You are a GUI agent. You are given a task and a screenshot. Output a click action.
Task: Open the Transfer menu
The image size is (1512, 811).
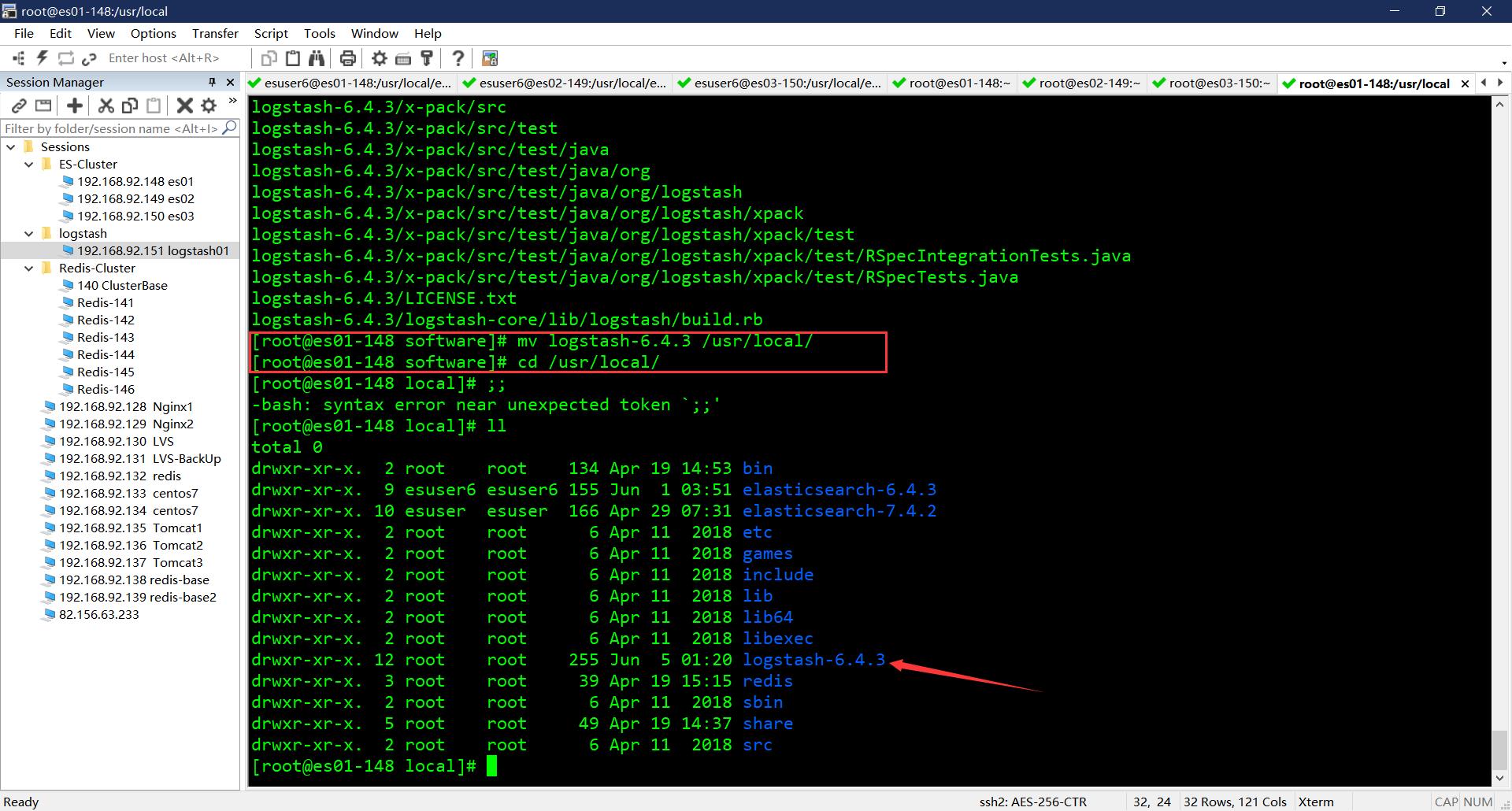[215, 33]
